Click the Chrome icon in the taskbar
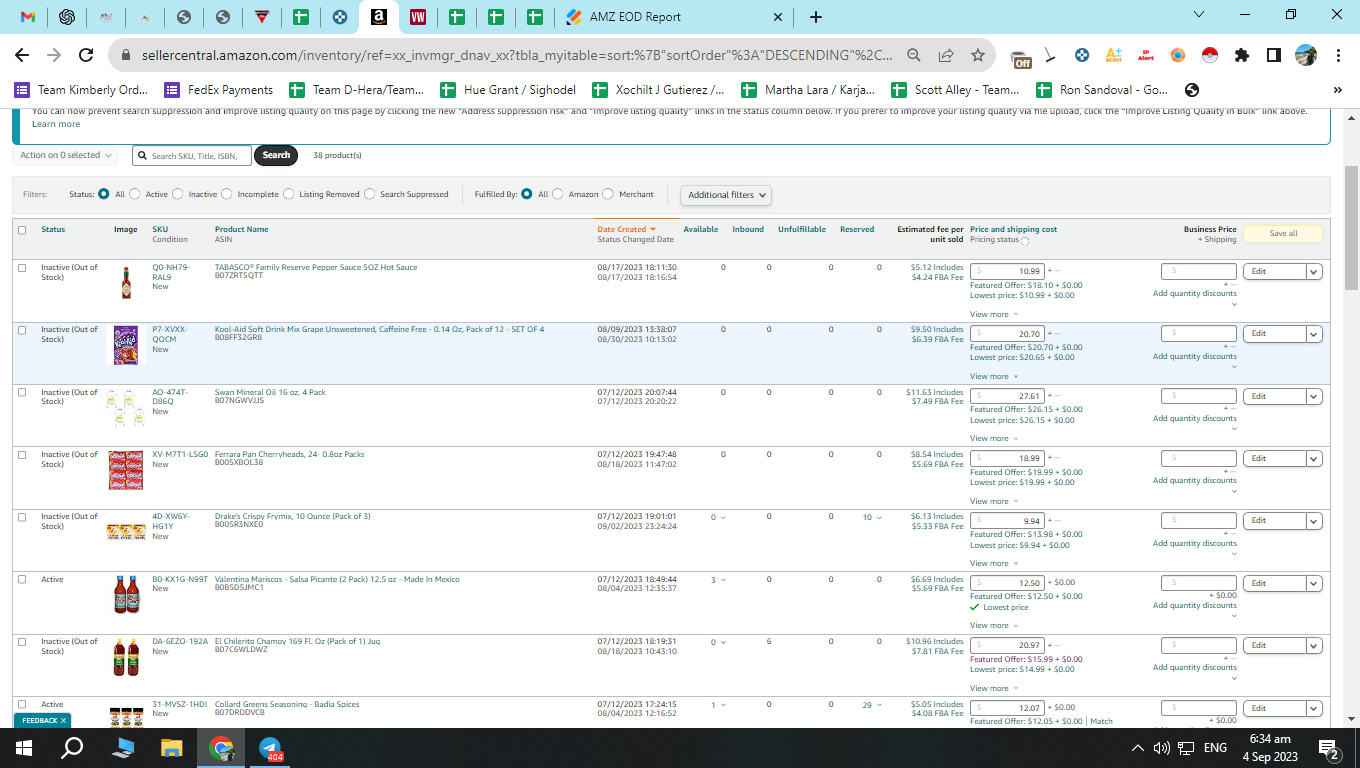 tap(221, 748)
